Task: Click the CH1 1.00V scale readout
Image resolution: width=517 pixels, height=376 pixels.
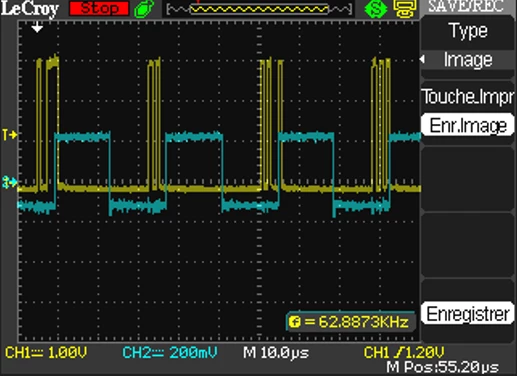Action: (46, 352)
